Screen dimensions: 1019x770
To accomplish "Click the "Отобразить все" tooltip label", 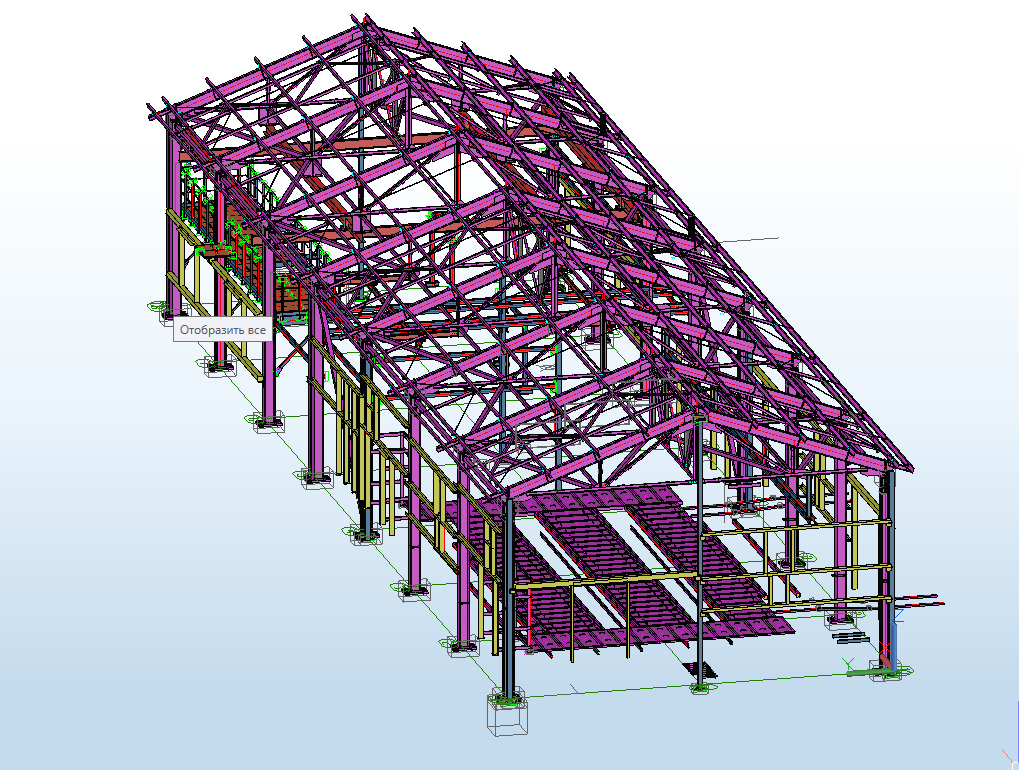I will click(223, 330).
